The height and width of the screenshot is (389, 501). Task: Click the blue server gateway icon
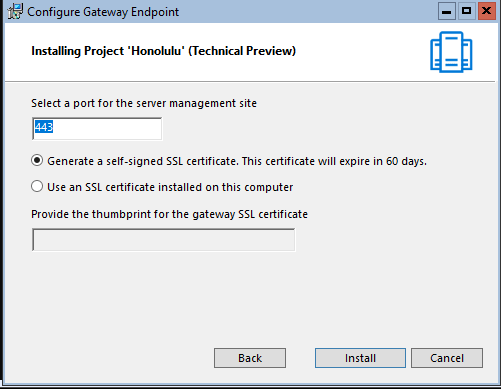click(451, 52)
